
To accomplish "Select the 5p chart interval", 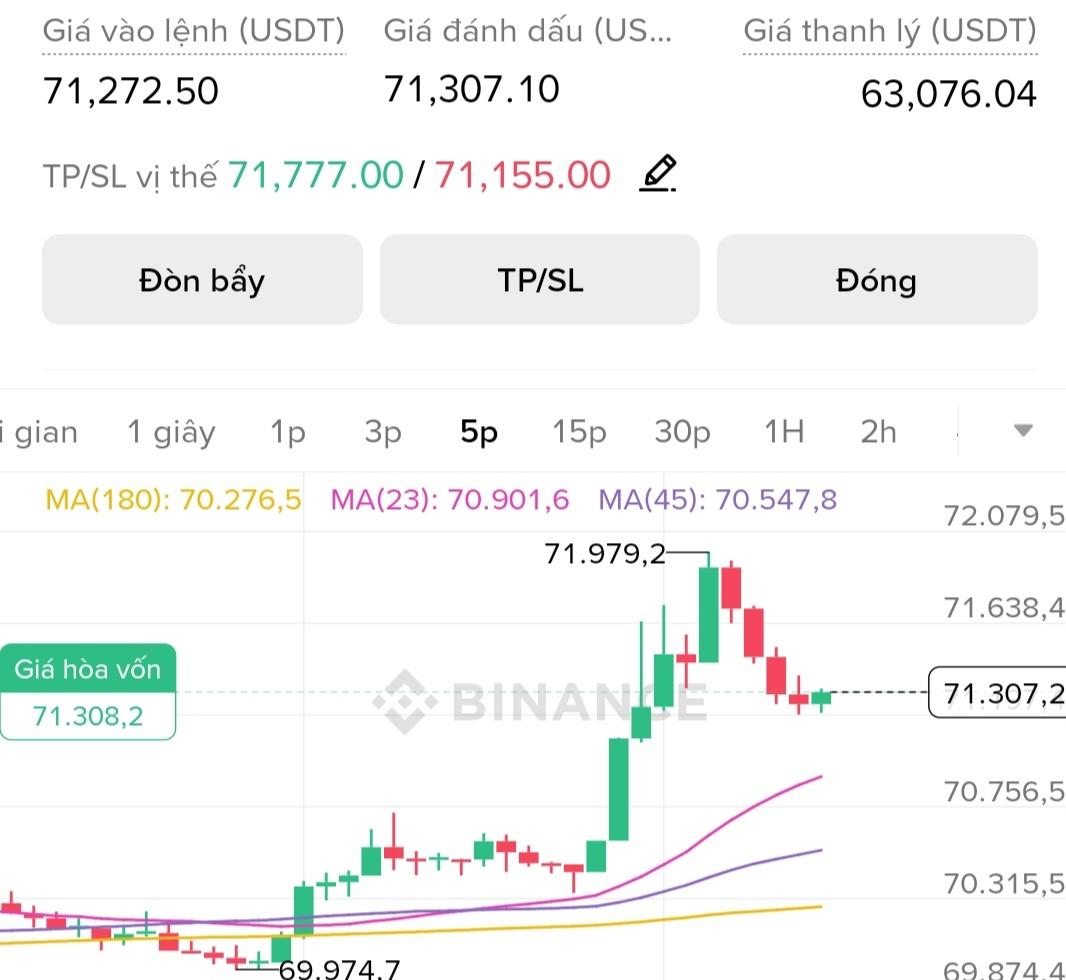I will coord(479,432).
